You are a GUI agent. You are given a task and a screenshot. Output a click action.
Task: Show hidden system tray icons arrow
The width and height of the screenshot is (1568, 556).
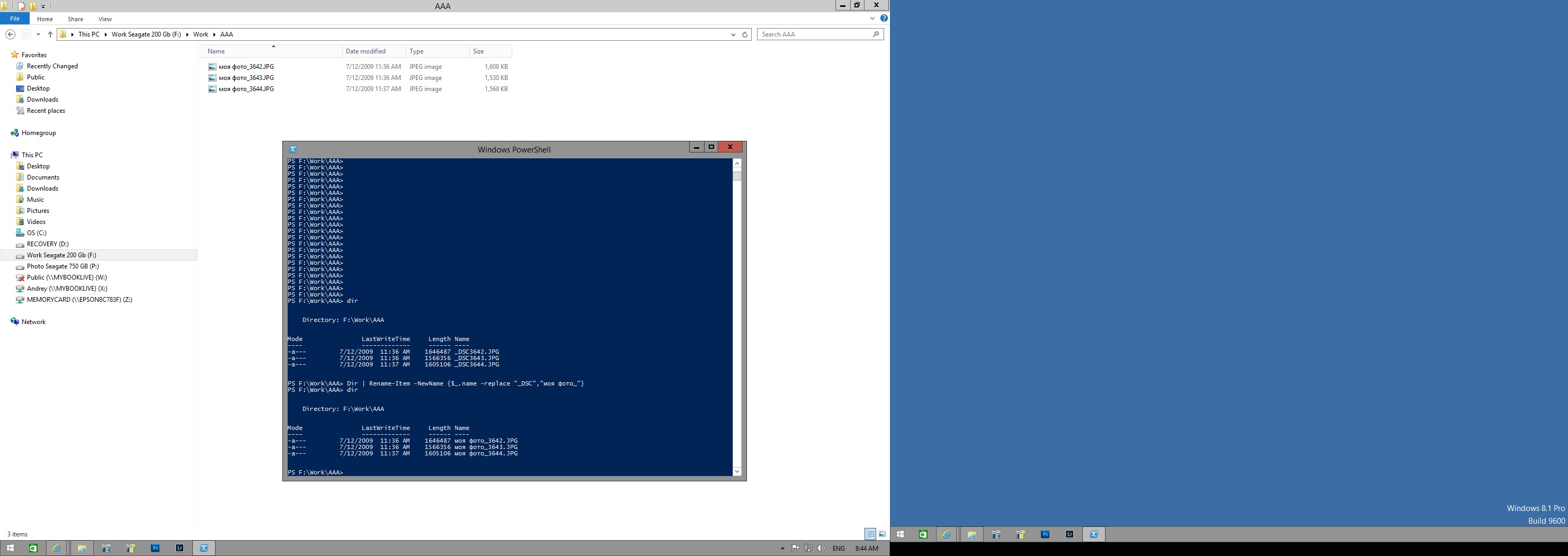pyautogui.click(x=782, y=548)
